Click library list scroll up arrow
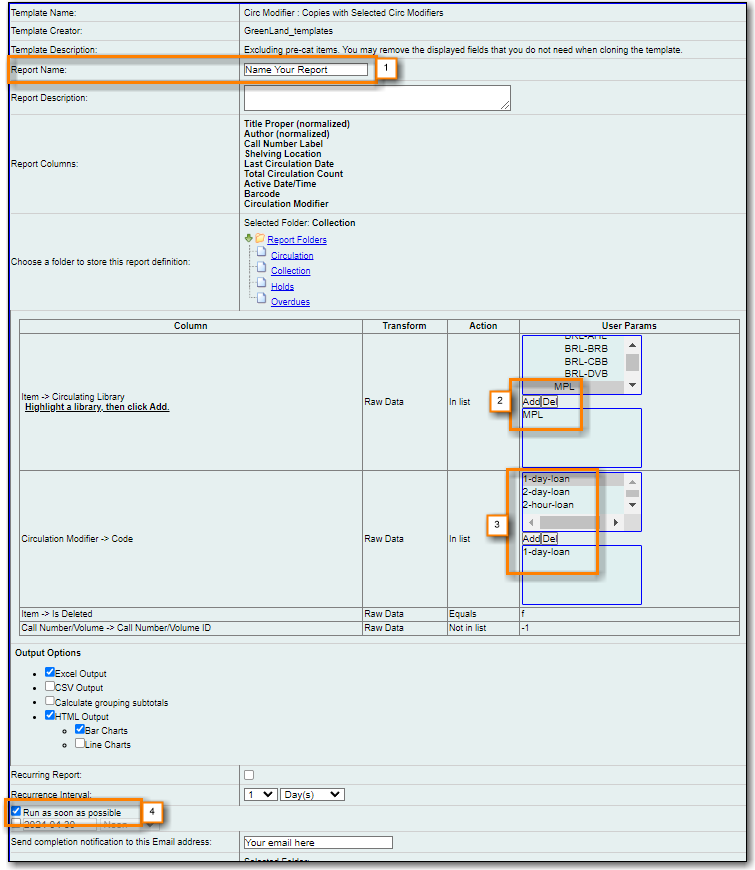 point(632,345)
